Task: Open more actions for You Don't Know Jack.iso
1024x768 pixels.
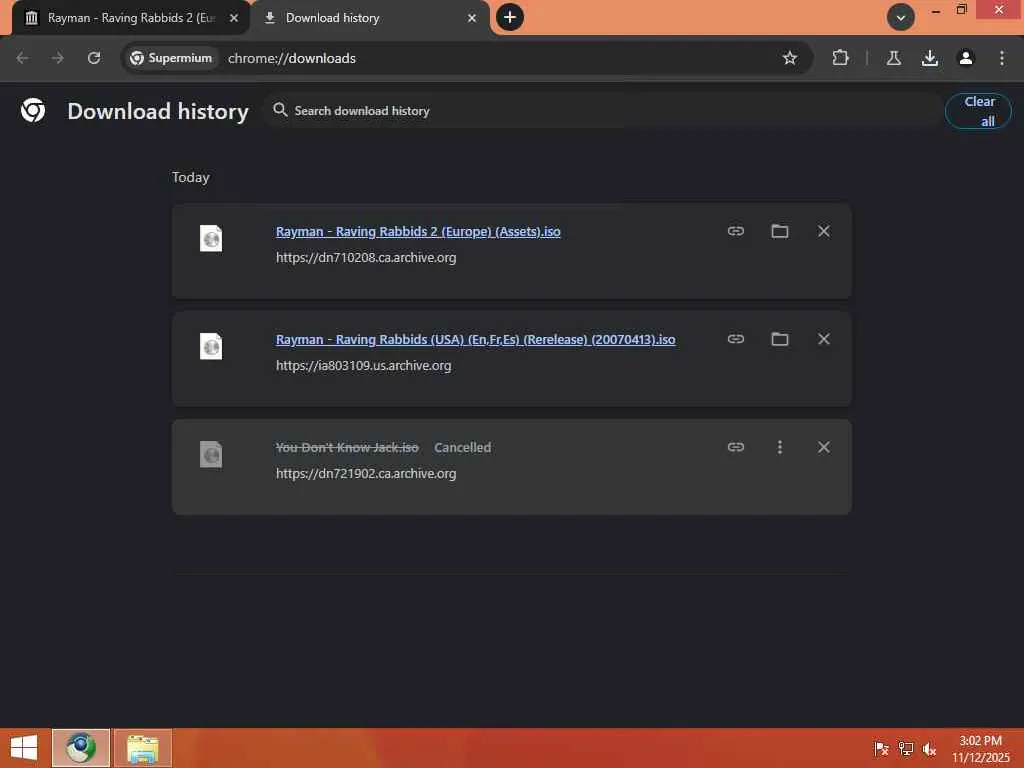Action: (x=779, y=447)
